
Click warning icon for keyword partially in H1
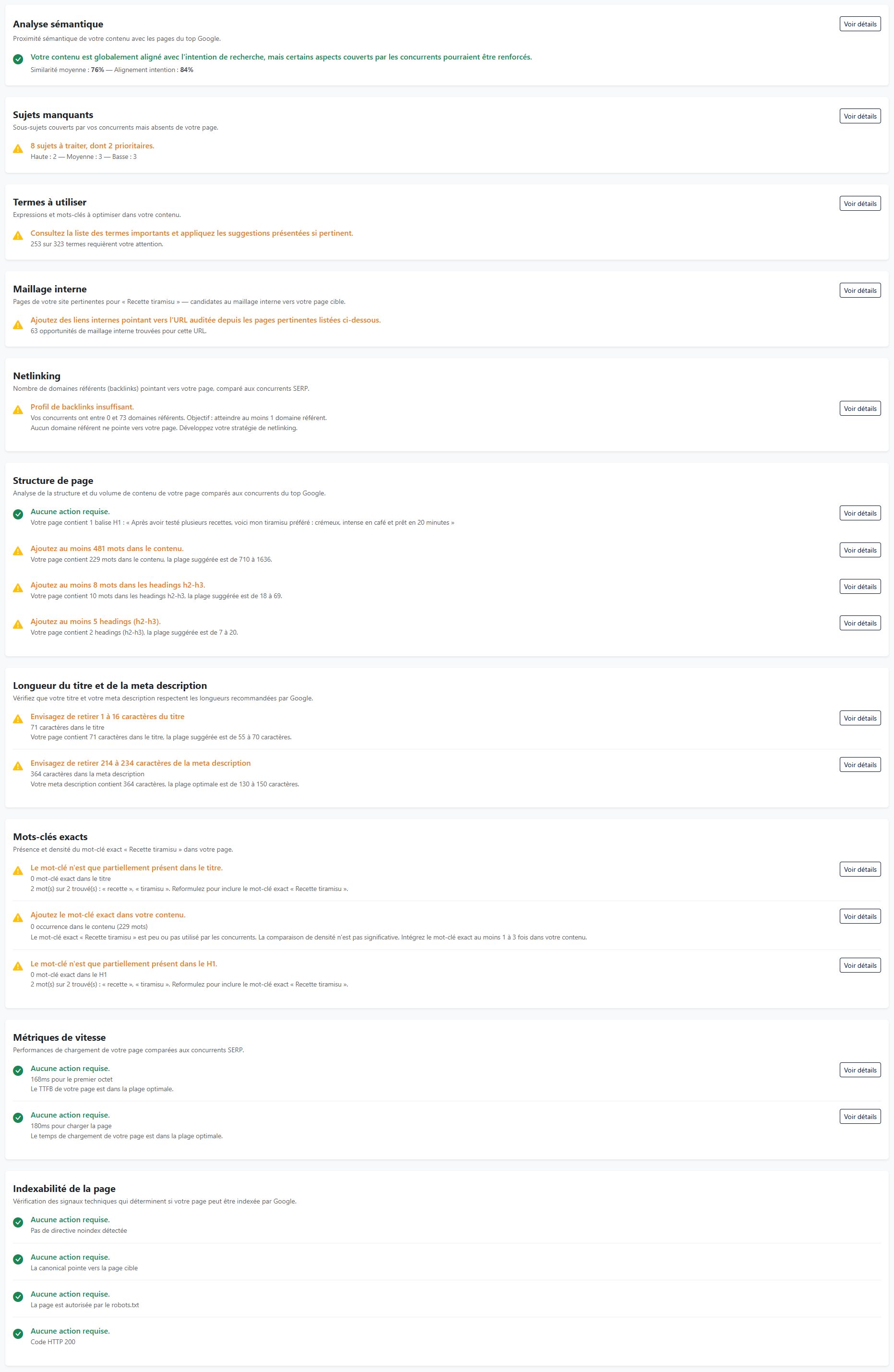click(x=18, y=965)
